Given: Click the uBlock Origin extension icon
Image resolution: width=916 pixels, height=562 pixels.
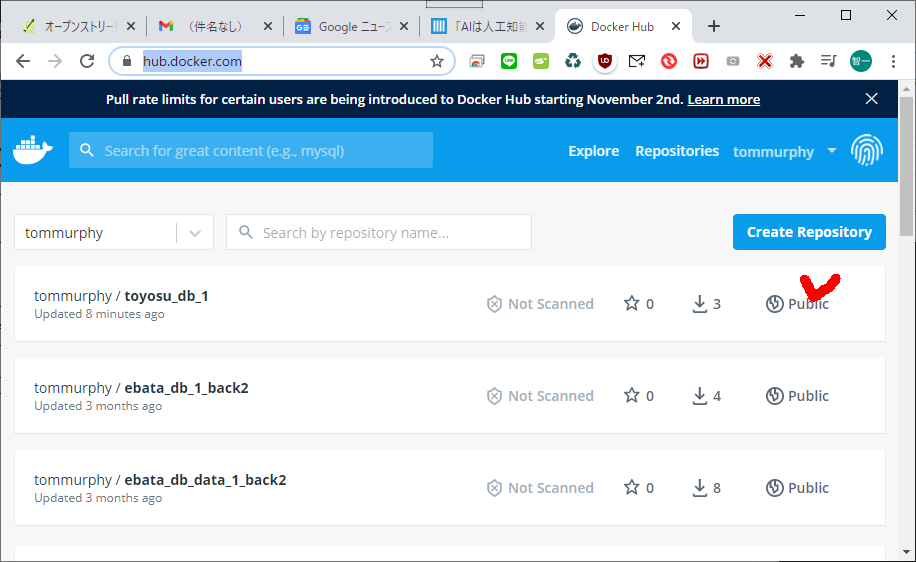Looking at the screenshot, I should (x=605, y=62).
